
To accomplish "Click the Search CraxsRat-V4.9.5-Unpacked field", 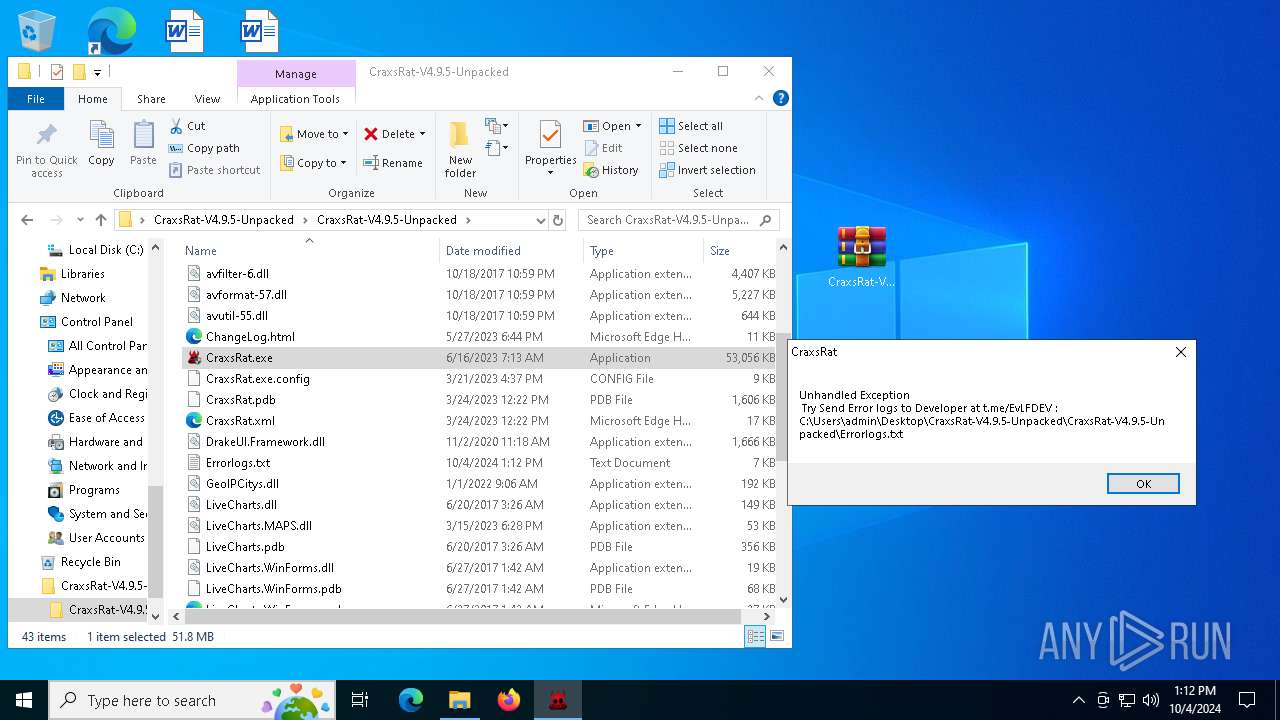I will coord(678,220).
